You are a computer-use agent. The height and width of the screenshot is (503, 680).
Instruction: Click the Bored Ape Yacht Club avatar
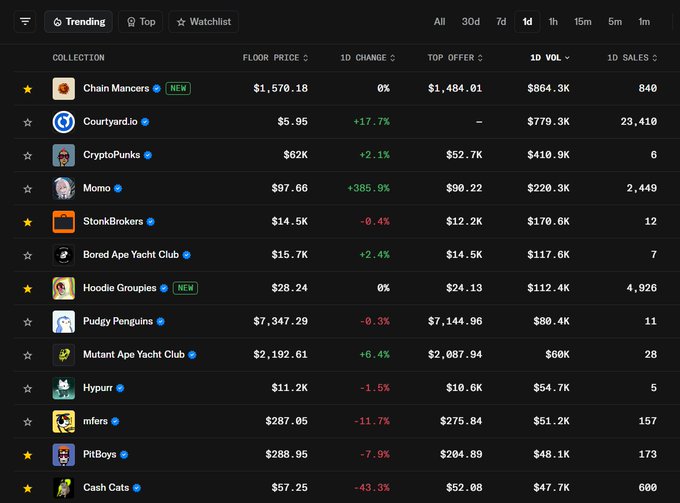(64, 255)
